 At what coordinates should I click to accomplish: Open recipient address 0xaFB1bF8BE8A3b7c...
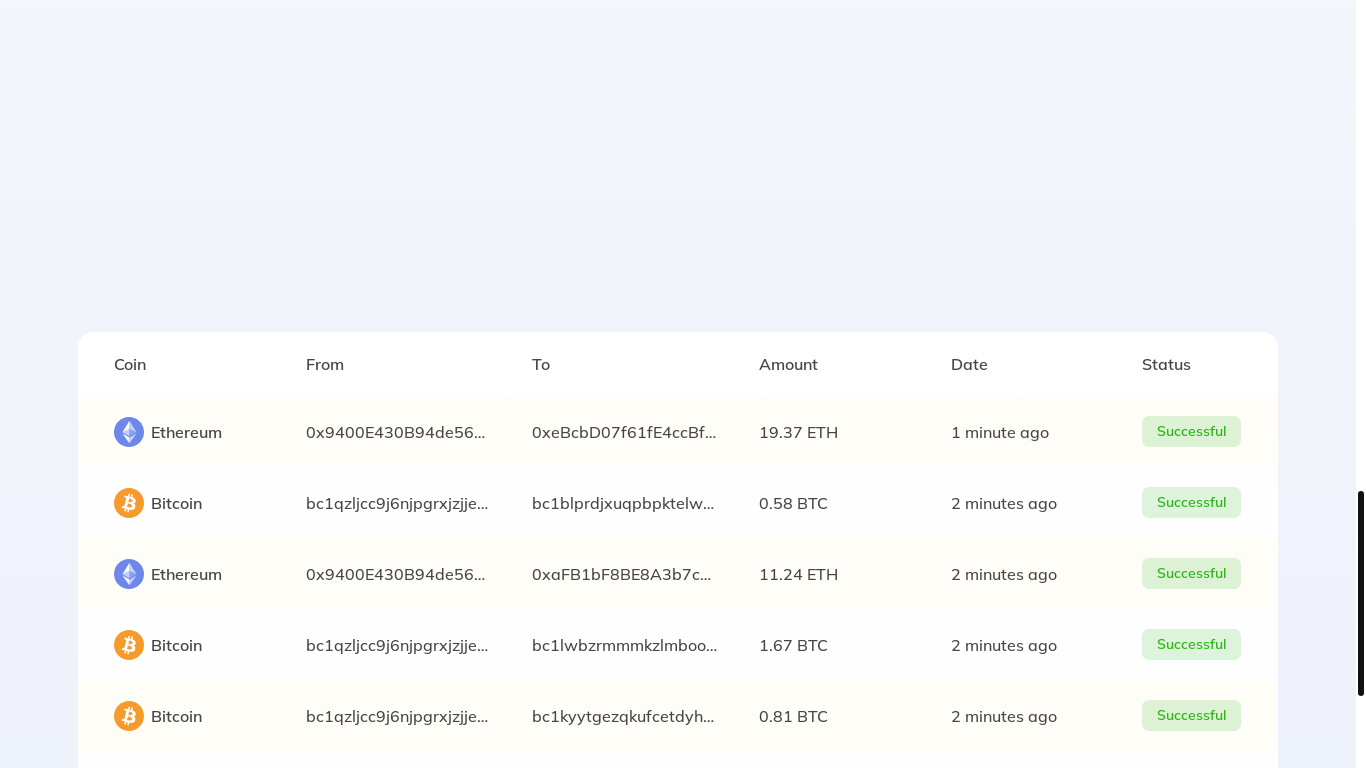coord(621,575)
